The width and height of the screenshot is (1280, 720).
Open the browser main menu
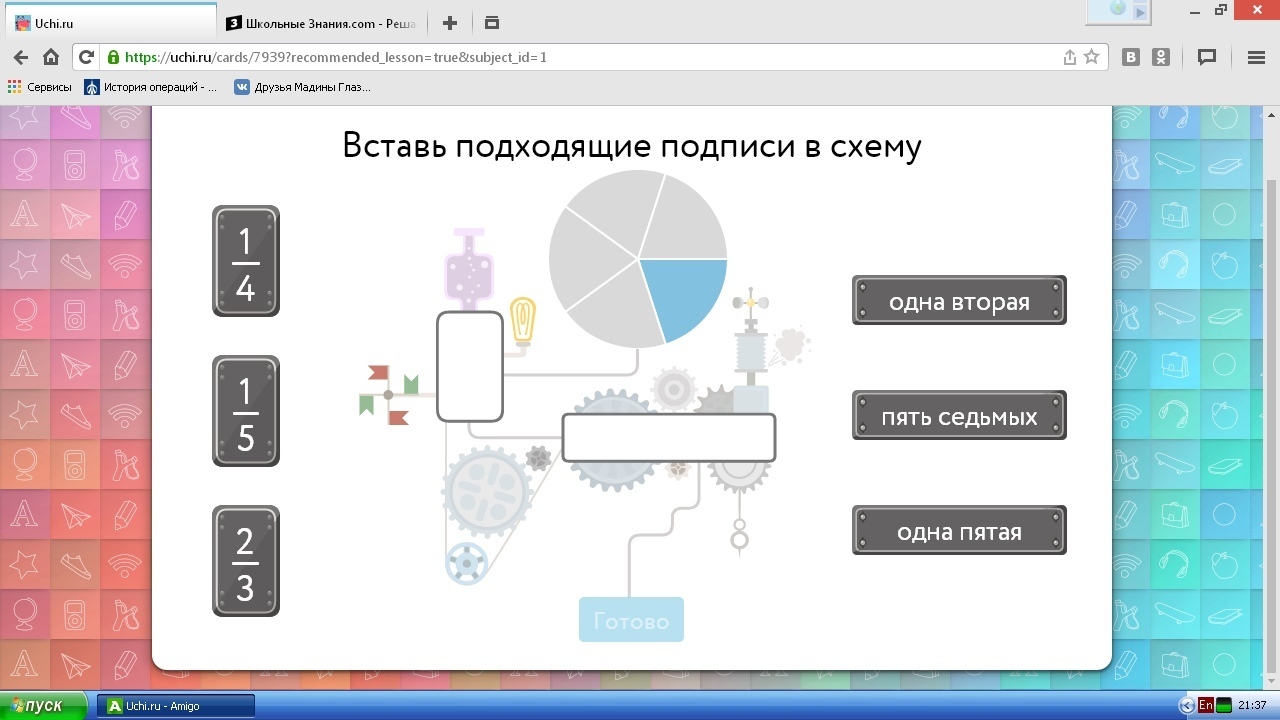click(x=1256, y=57)
